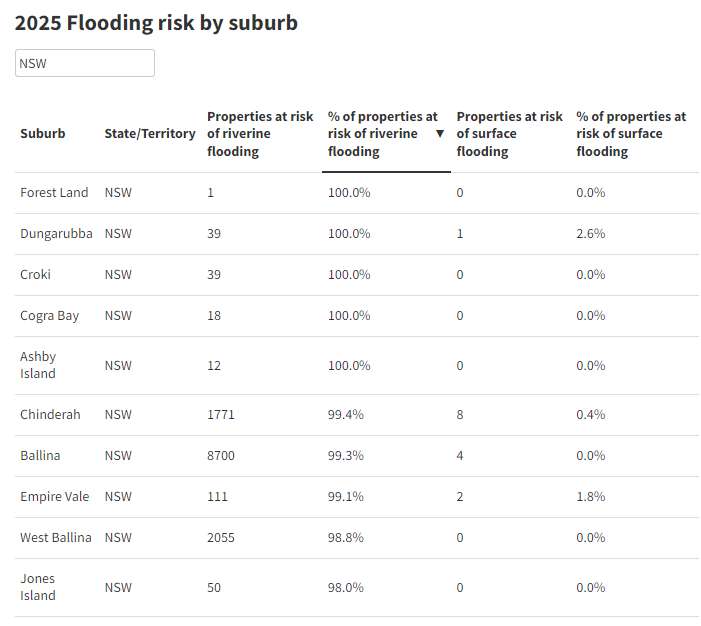The width and height of the screenshot is (701, 626).
Task: Click the West Ballina suburb cell
Action: tap(55, 538)
